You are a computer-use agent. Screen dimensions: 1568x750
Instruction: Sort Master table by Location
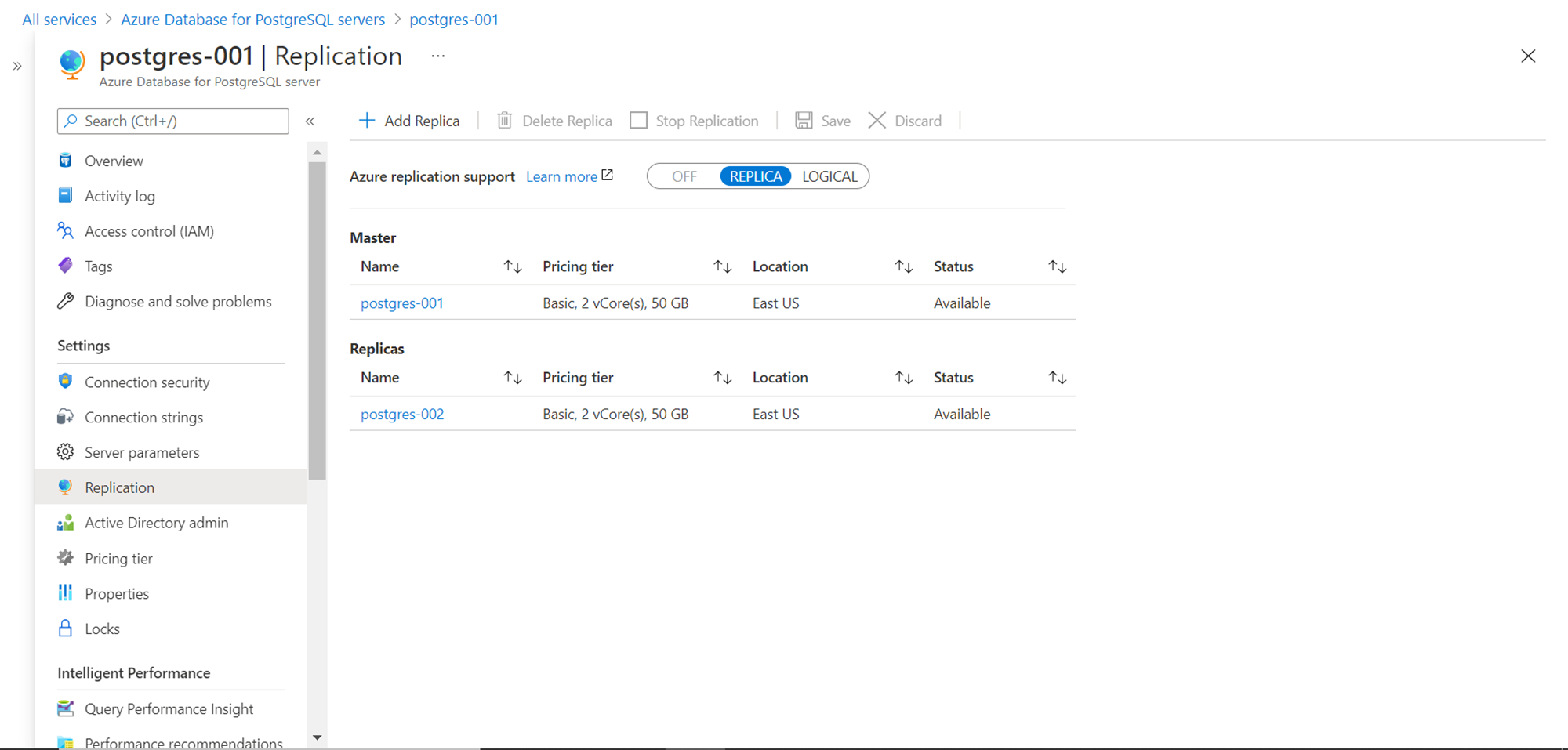(x=904, y=266)
